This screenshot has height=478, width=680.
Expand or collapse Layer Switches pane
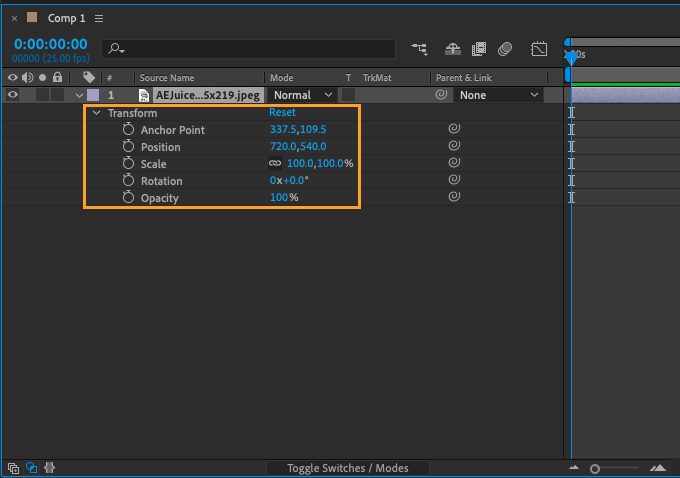[x=13, y=467]
